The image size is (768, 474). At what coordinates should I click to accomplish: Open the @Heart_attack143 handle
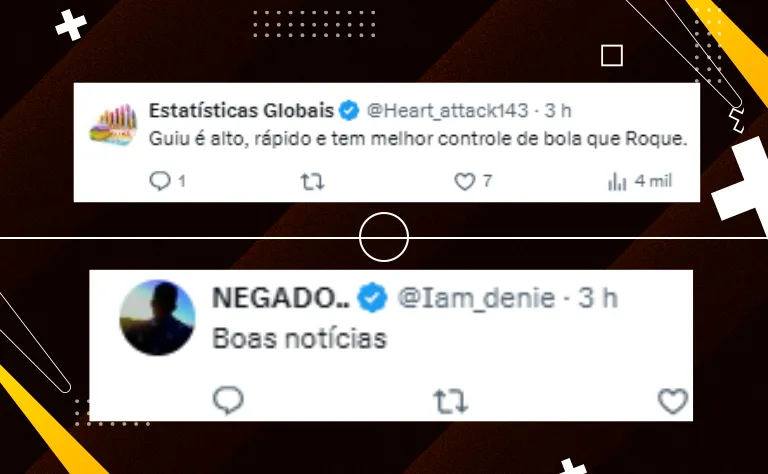448,111
